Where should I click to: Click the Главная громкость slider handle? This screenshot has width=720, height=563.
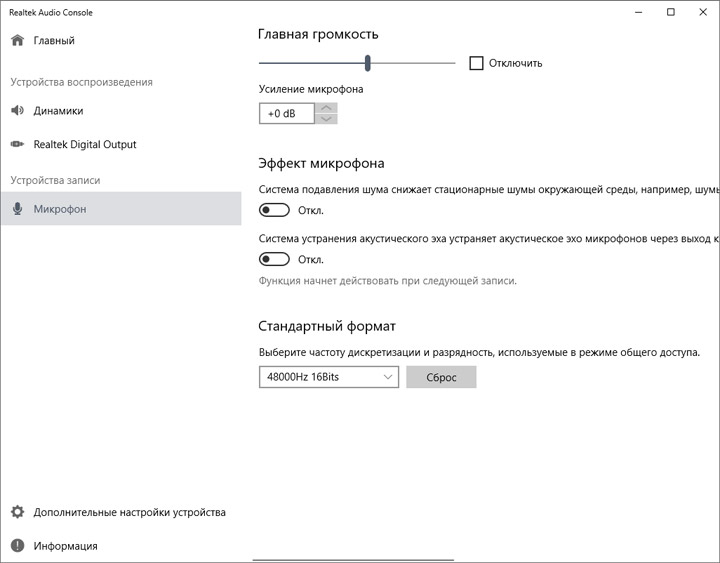click(x=368, y=63)
